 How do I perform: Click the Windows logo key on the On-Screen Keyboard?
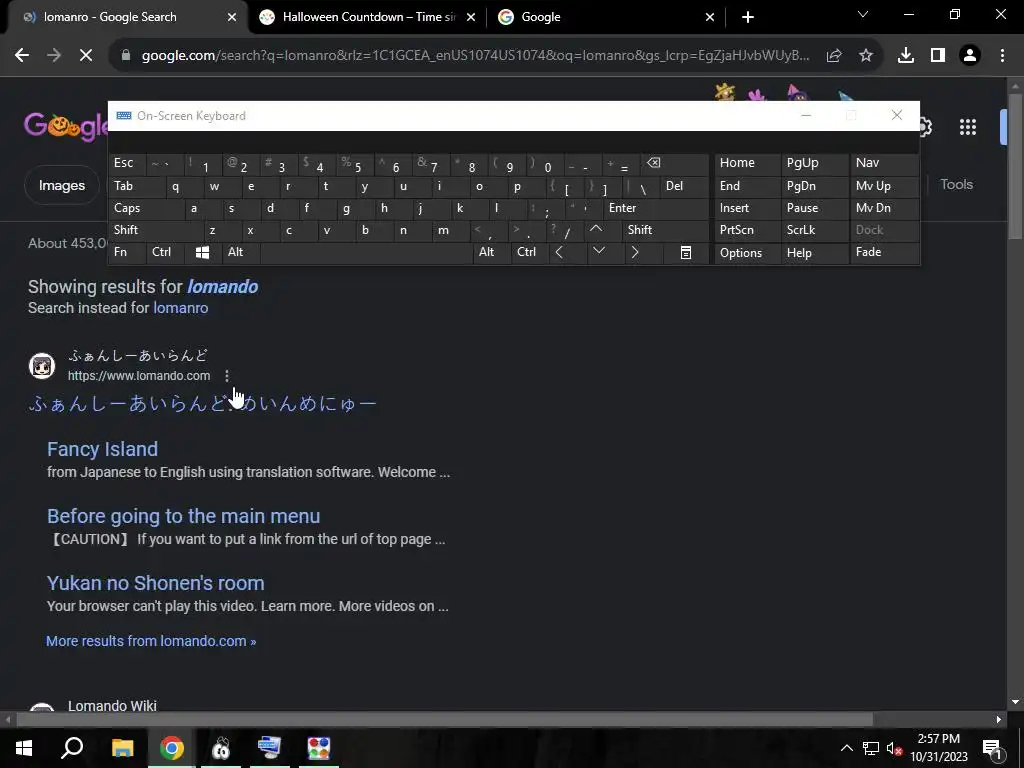click(202, 253)
